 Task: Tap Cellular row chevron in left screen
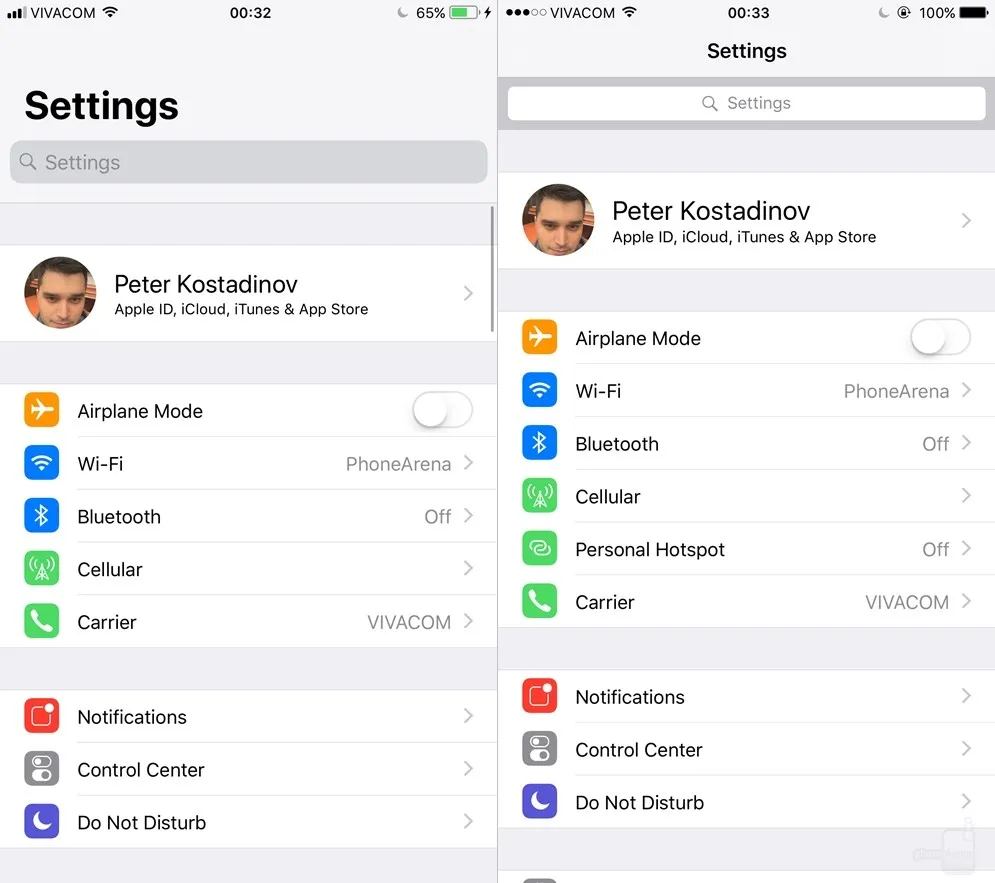coord(468,568)
